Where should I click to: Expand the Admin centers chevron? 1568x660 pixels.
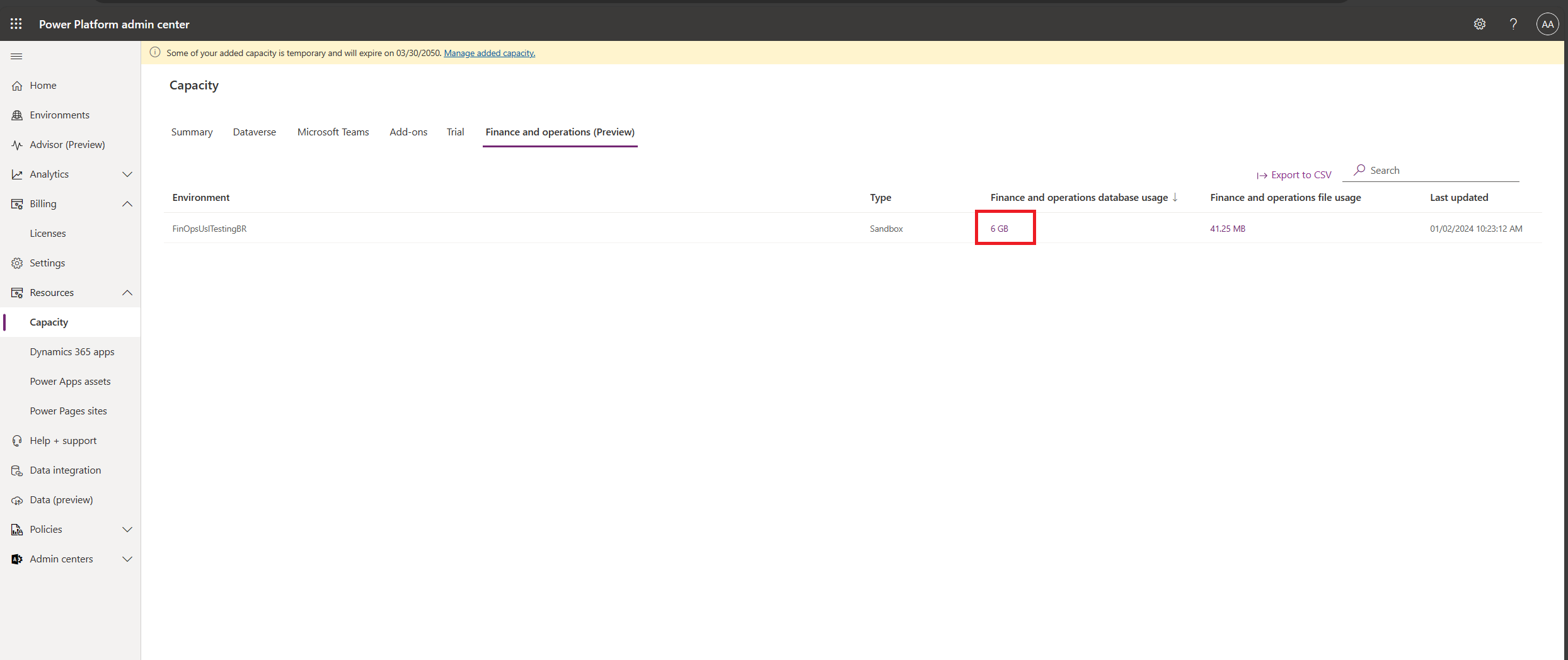[127, 559]
